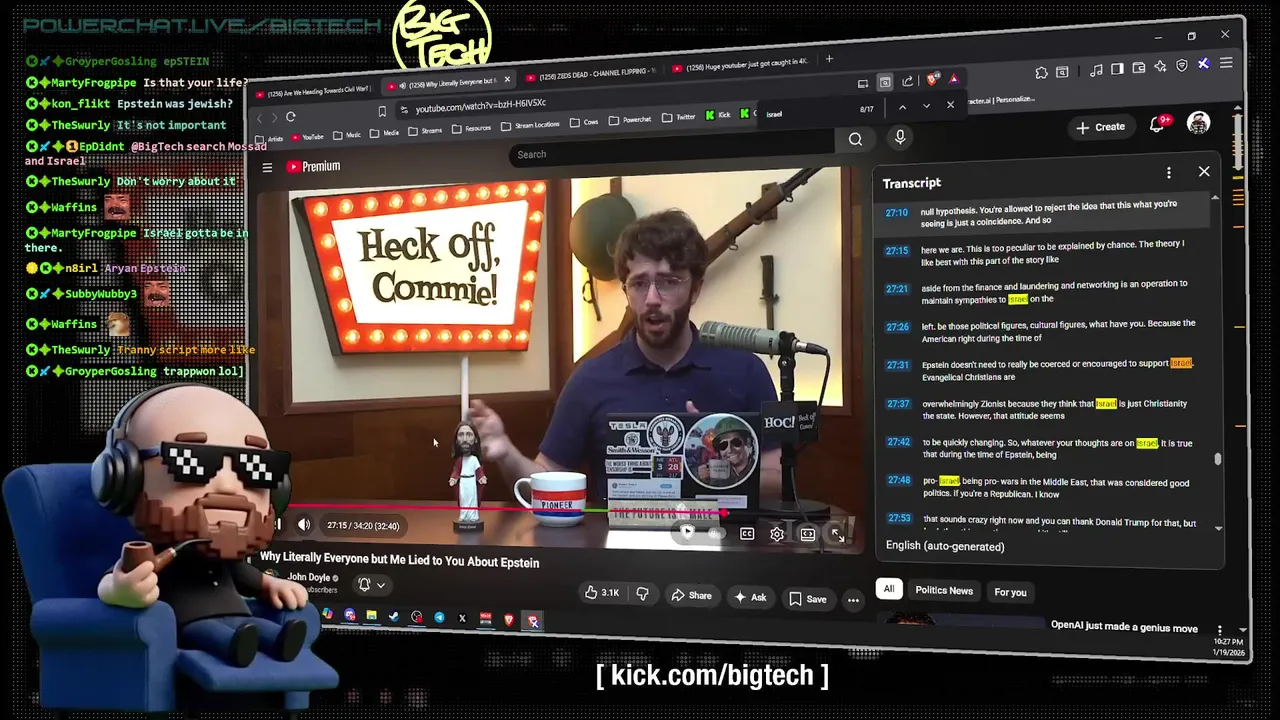Open the Stream Locations bookmark folder
1280x720 pixels.
click(x=530, y=125)
